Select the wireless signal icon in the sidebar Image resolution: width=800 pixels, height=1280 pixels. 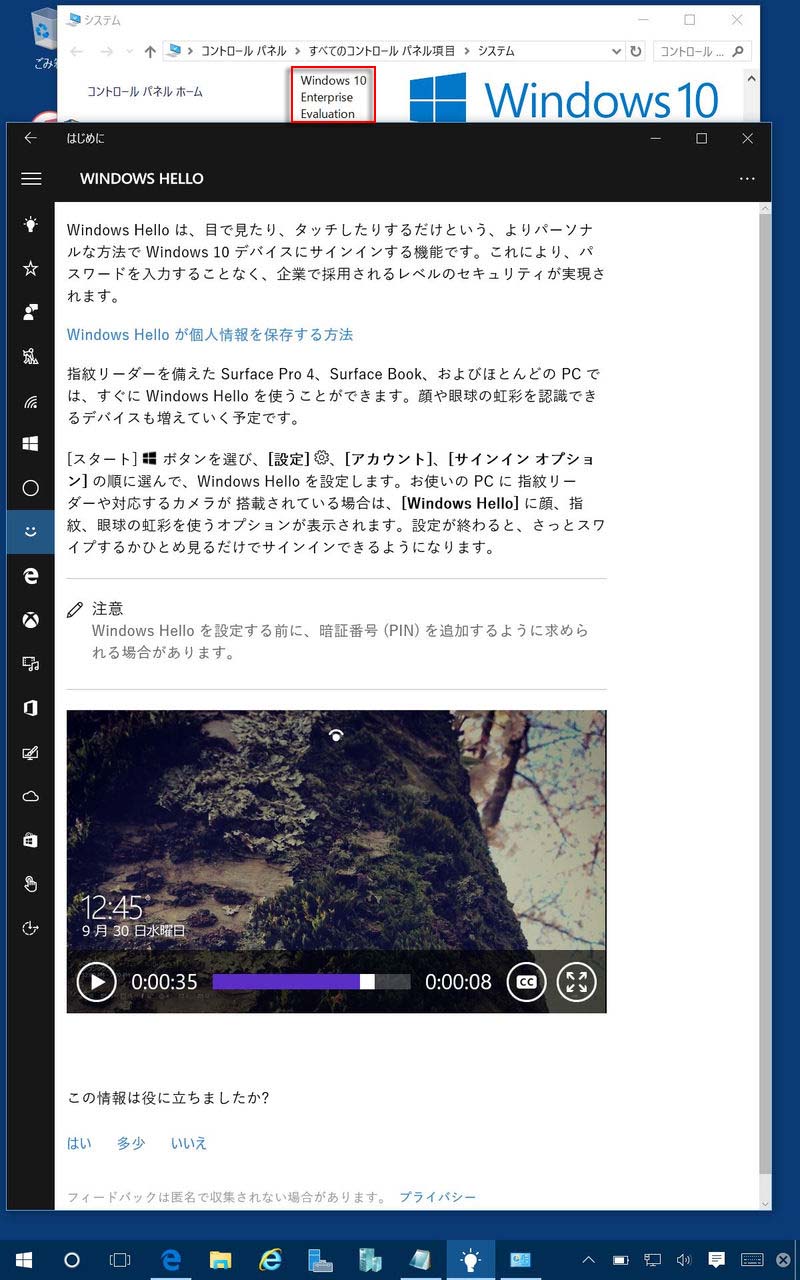coord(31,400)
